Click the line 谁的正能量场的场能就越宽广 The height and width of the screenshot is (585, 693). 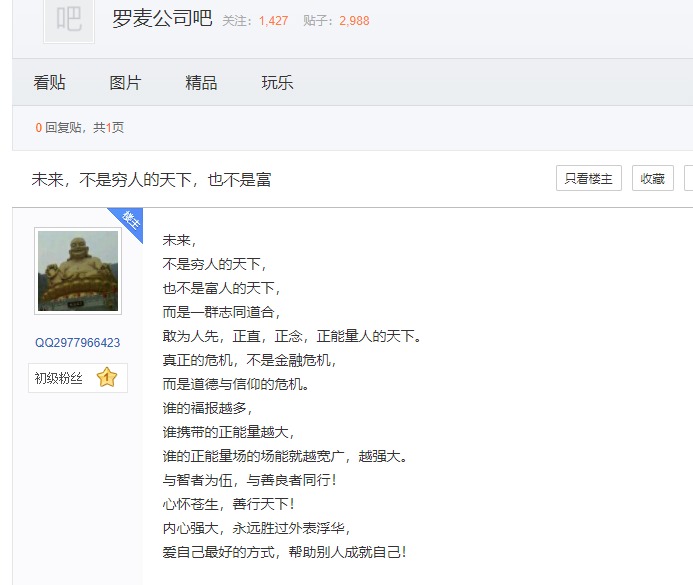285,456
